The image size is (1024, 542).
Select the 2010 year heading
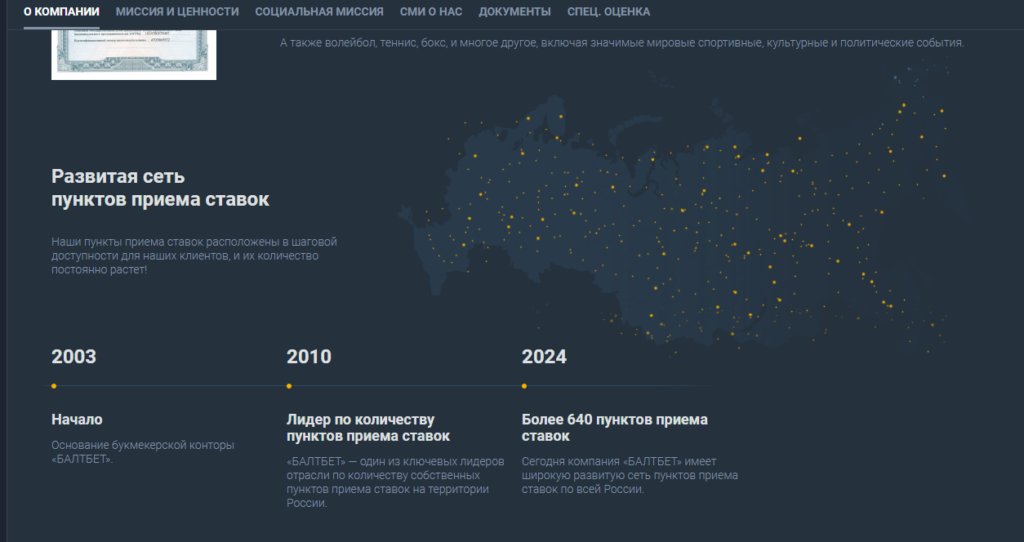point(309,357)
